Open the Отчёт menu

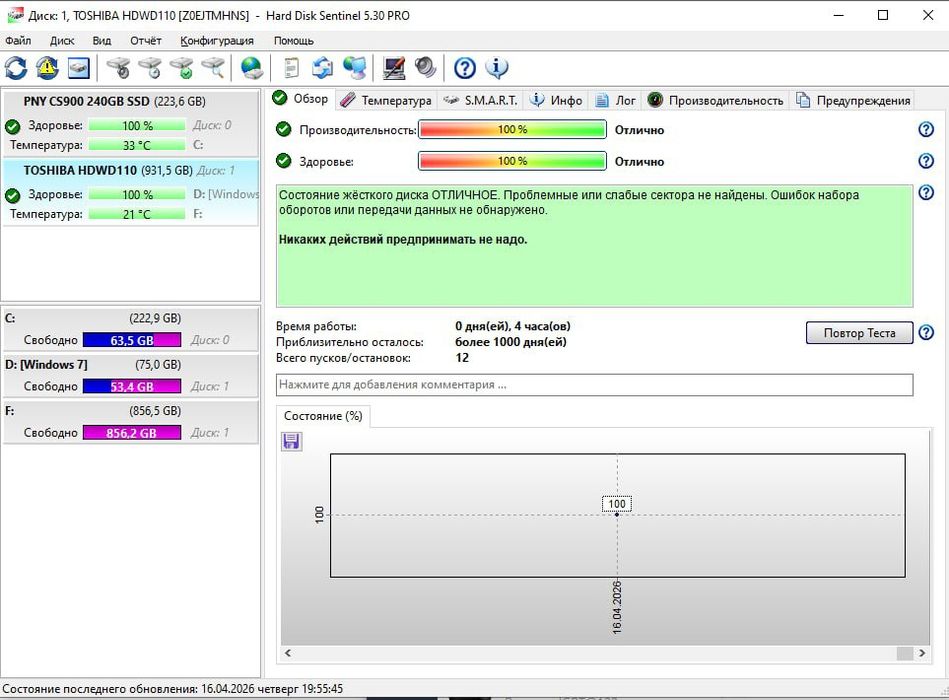145,41
